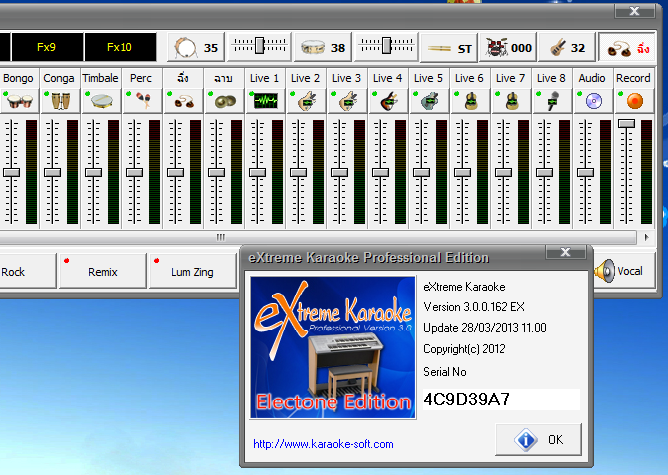Close the eXtreme Karaoke about dialog
The image size is (668, 475).
click(x=565, y=252)
